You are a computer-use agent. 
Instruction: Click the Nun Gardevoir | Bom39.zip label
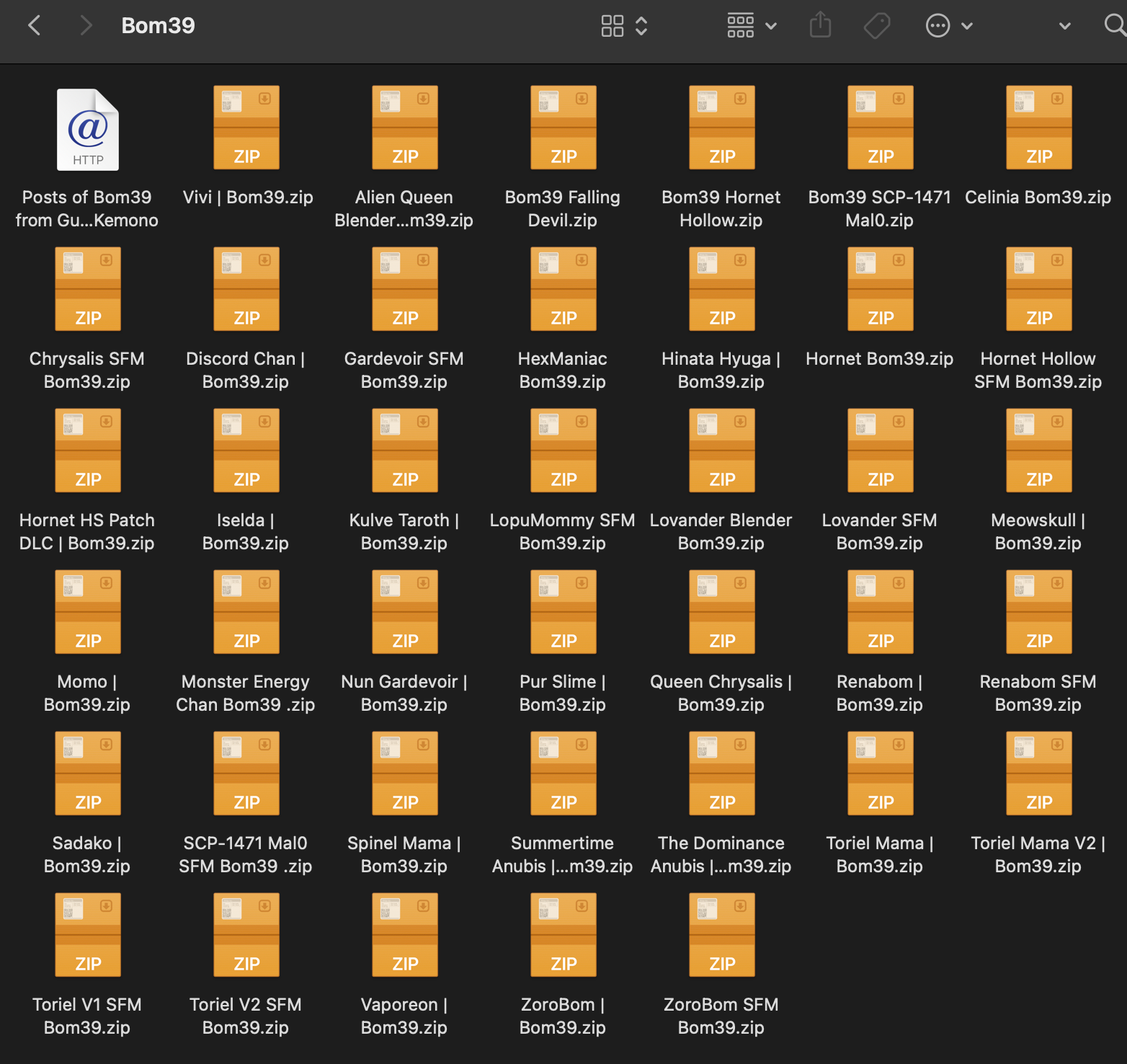404,693
